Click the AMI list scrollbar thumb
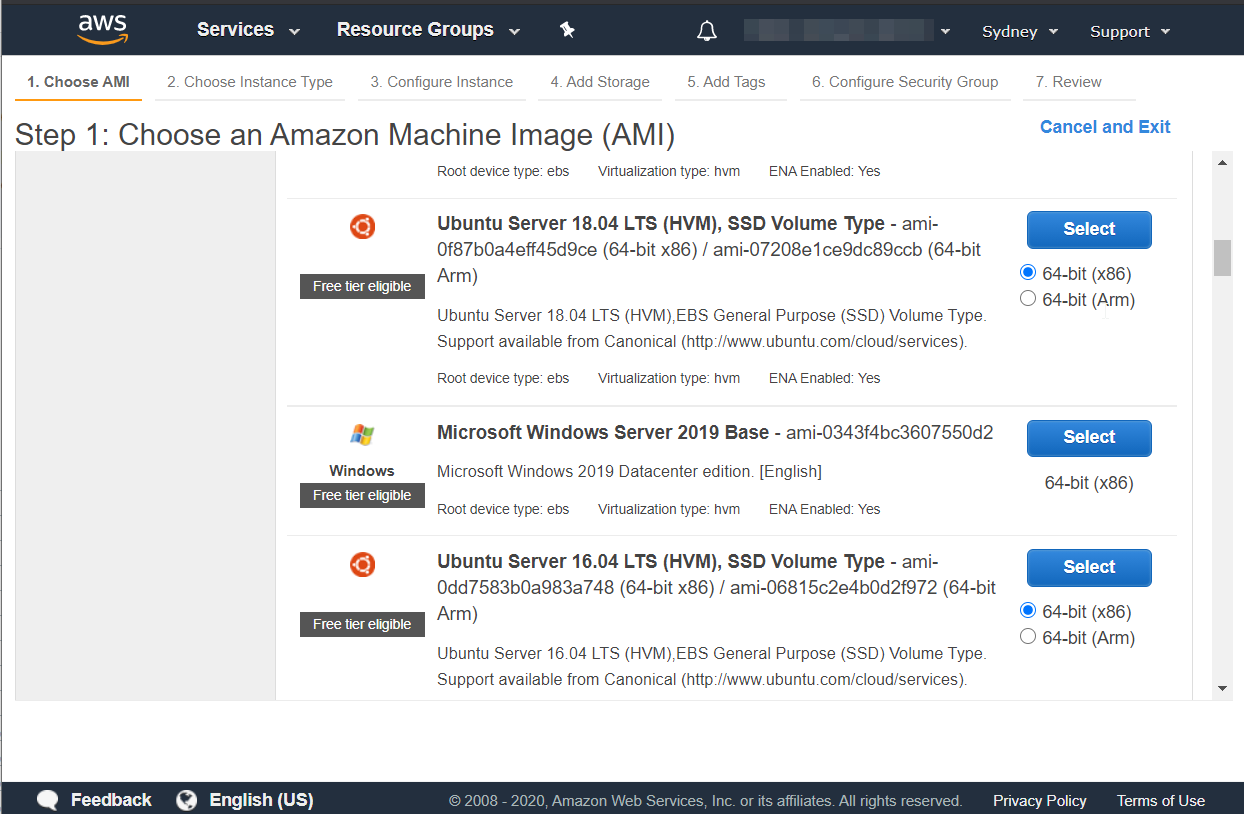Image resolution: width=1244 pixels, height=814 pixels. pyautogui.click(x=1222, y=258)
